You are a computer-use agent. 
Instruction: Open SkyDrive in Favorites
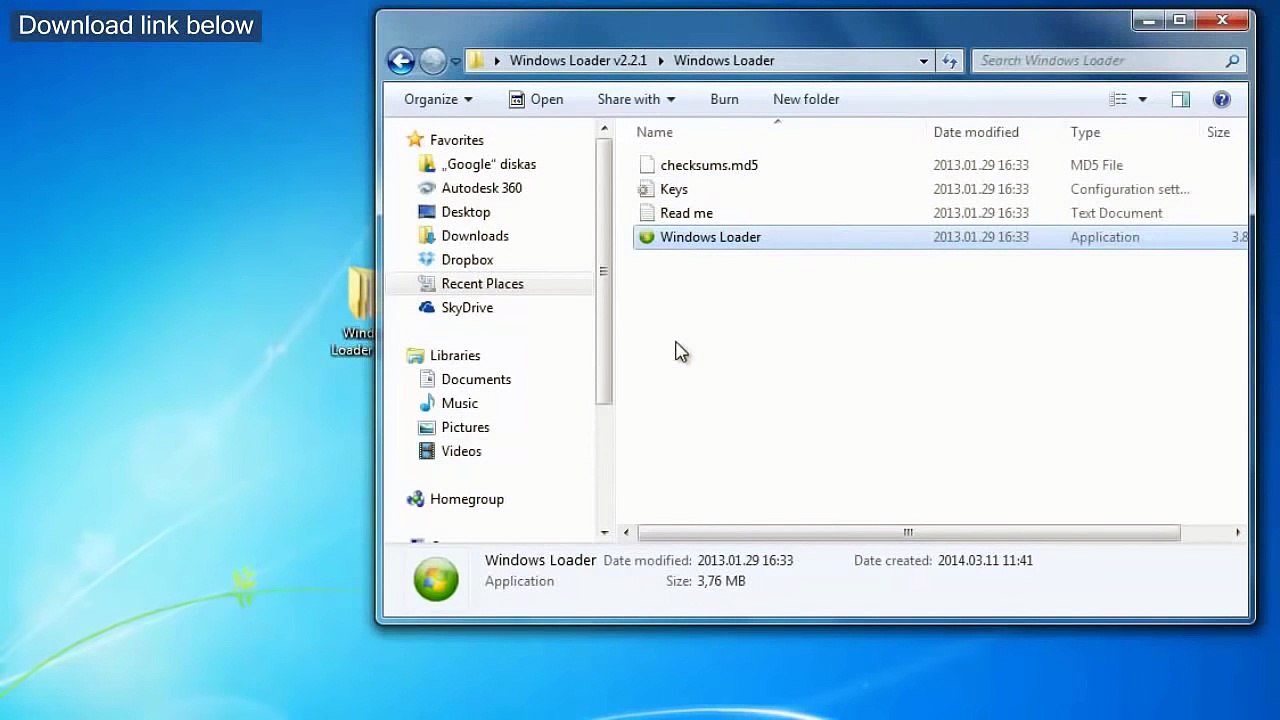click(x=467, y=308)
